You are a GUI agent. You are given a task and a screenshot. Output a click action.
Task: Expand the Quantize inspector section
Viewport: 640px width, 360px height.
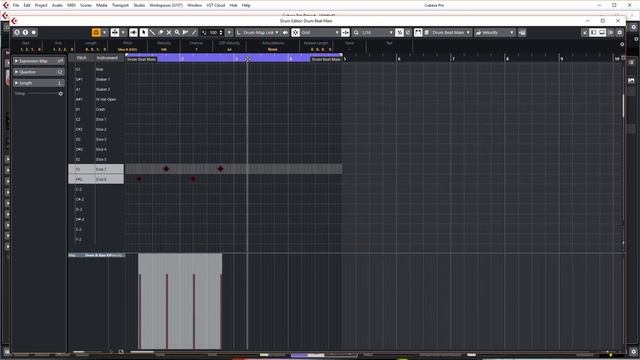pyautogui.click(x=39, y=72)
